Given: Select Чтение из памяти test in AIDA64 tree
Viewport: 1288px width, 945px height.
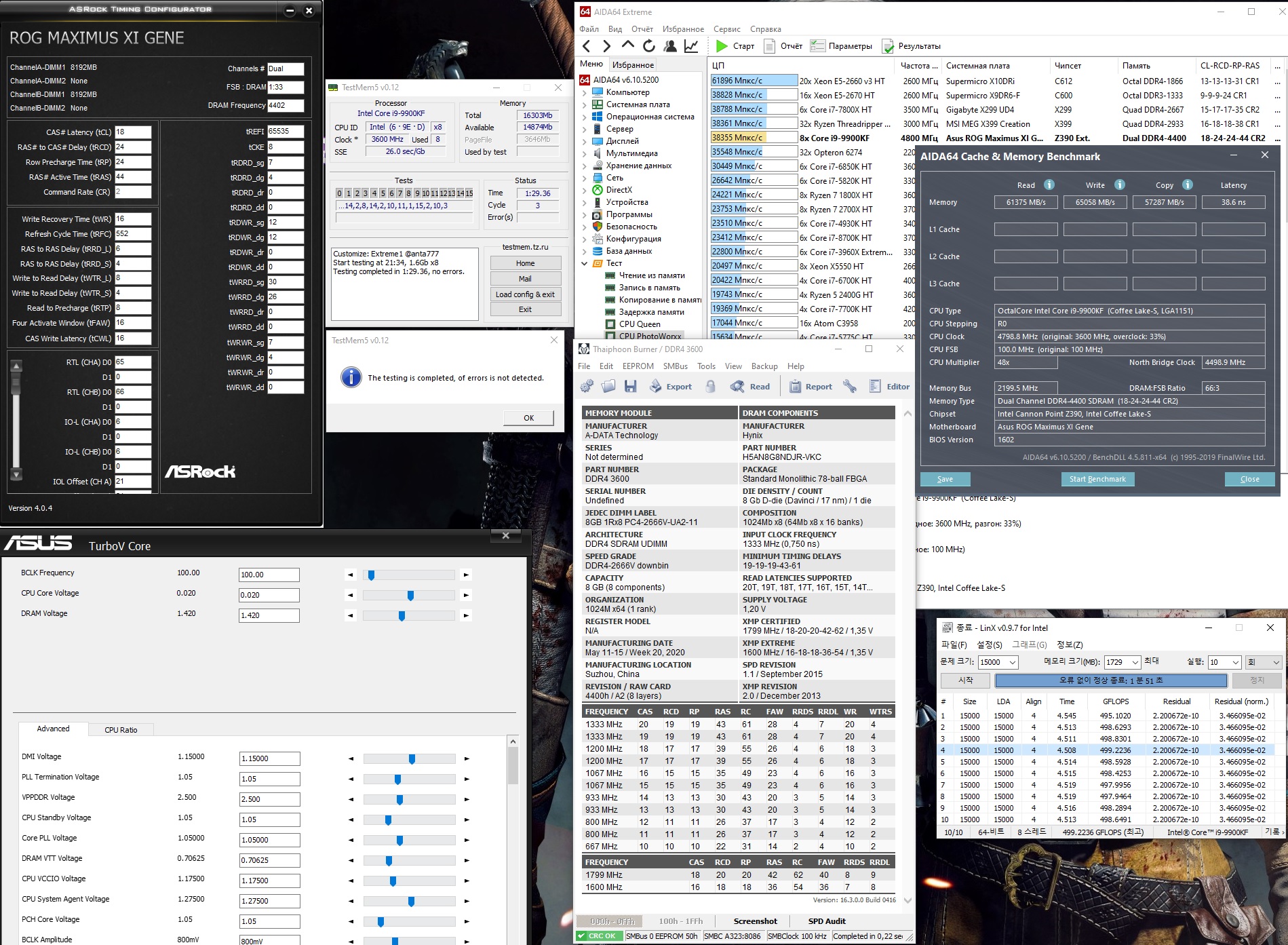Looking at the screenshot, I should (651, 275).
